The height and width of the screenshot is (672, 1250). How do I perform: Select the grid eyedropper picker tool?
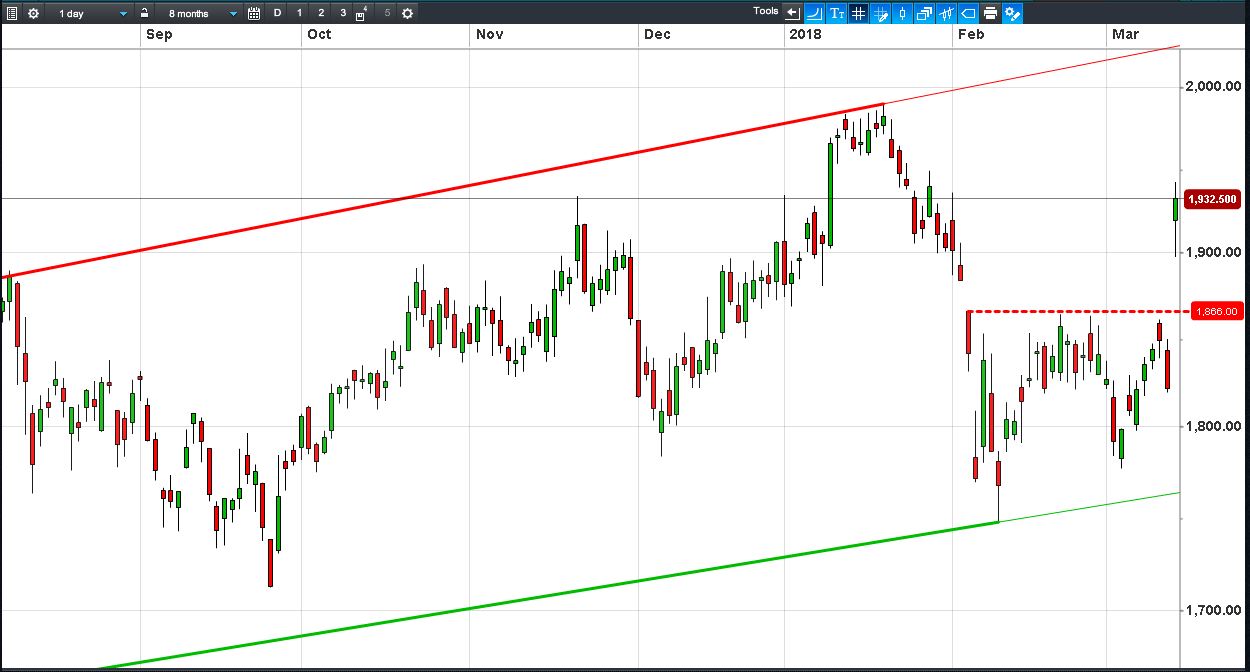click(x=880, y=13)
